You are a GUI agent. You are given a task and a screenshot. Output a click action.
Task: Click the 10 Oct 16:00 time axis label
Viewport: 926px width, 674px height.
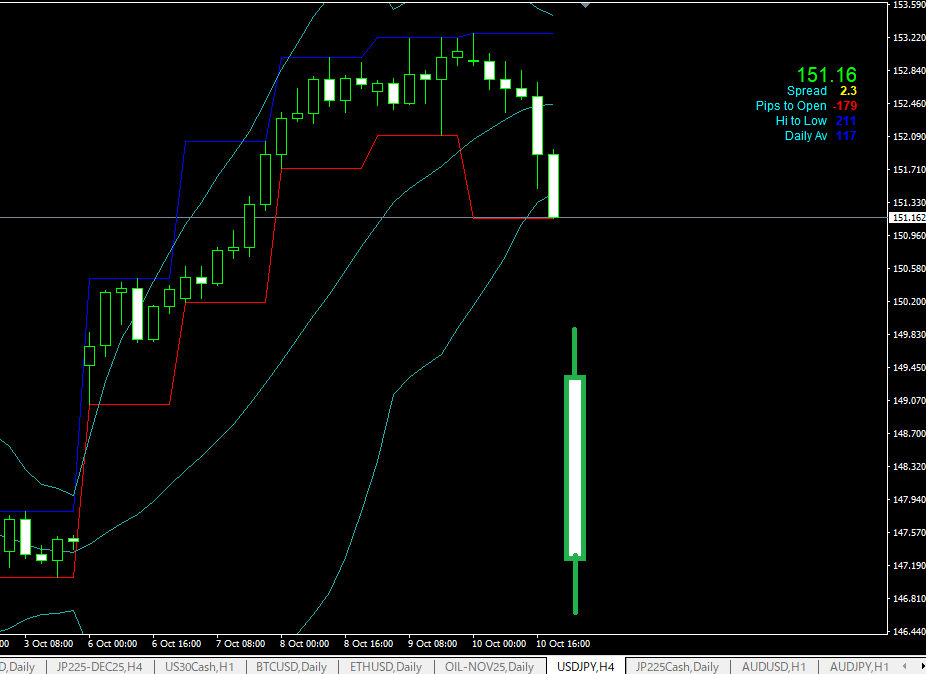click(x=563, y=644)
